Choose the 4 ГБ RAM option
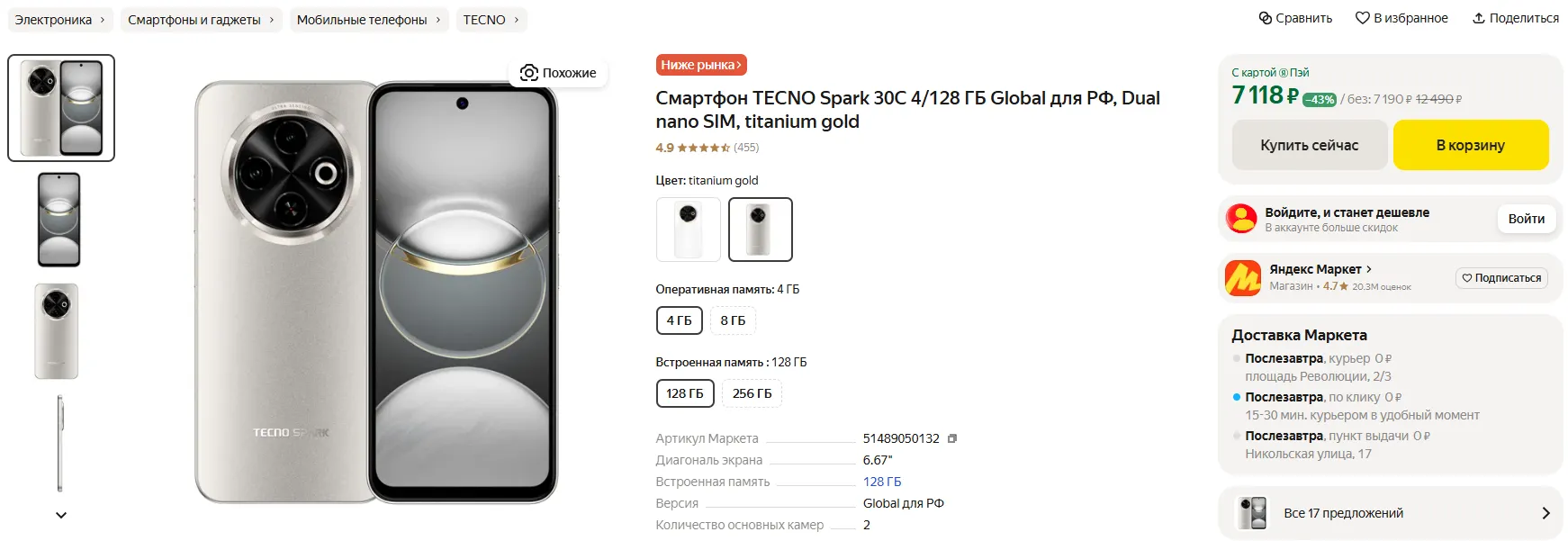 [679, 320]
